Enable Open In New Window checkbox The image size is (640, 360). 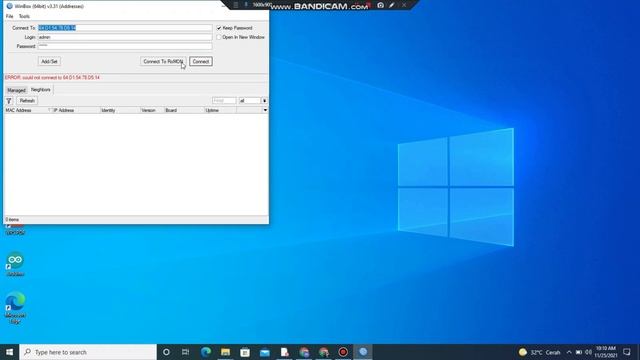(219, 37)
